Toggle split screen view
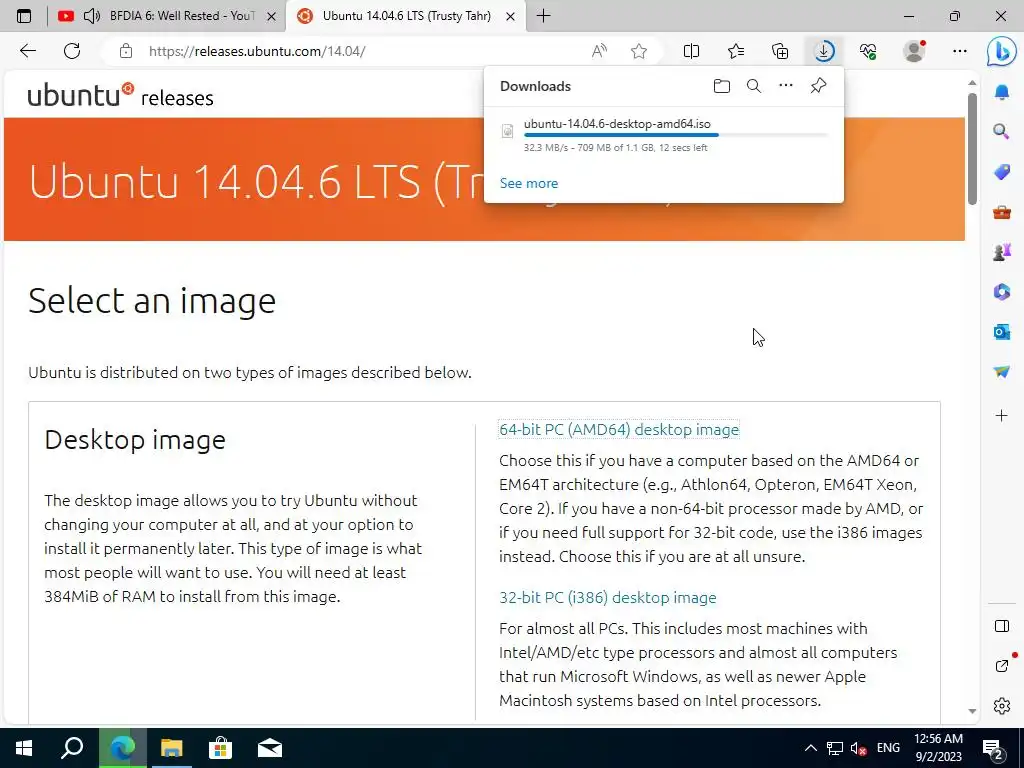Viewport: 1024px width, 768px height. tap(691, 51)
